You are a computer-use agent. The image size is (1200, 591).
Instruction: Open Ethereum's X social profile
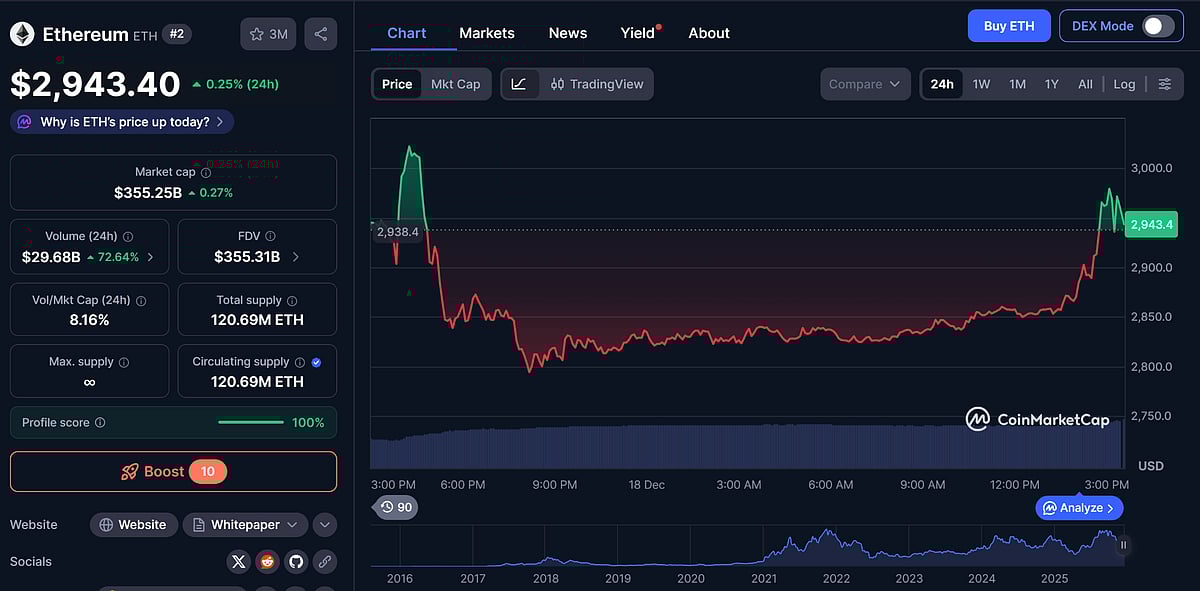238,561
